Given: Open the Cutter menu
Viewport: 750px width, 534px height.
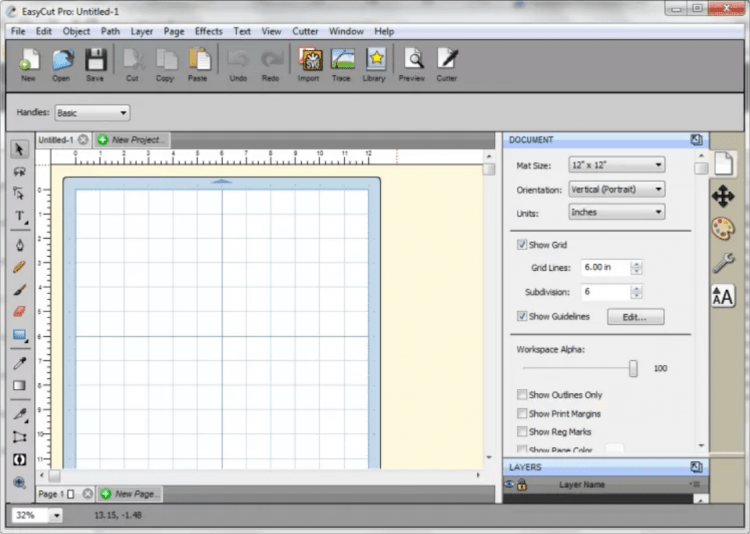Looking at the screenshot, I should click(x=305, y=32).
